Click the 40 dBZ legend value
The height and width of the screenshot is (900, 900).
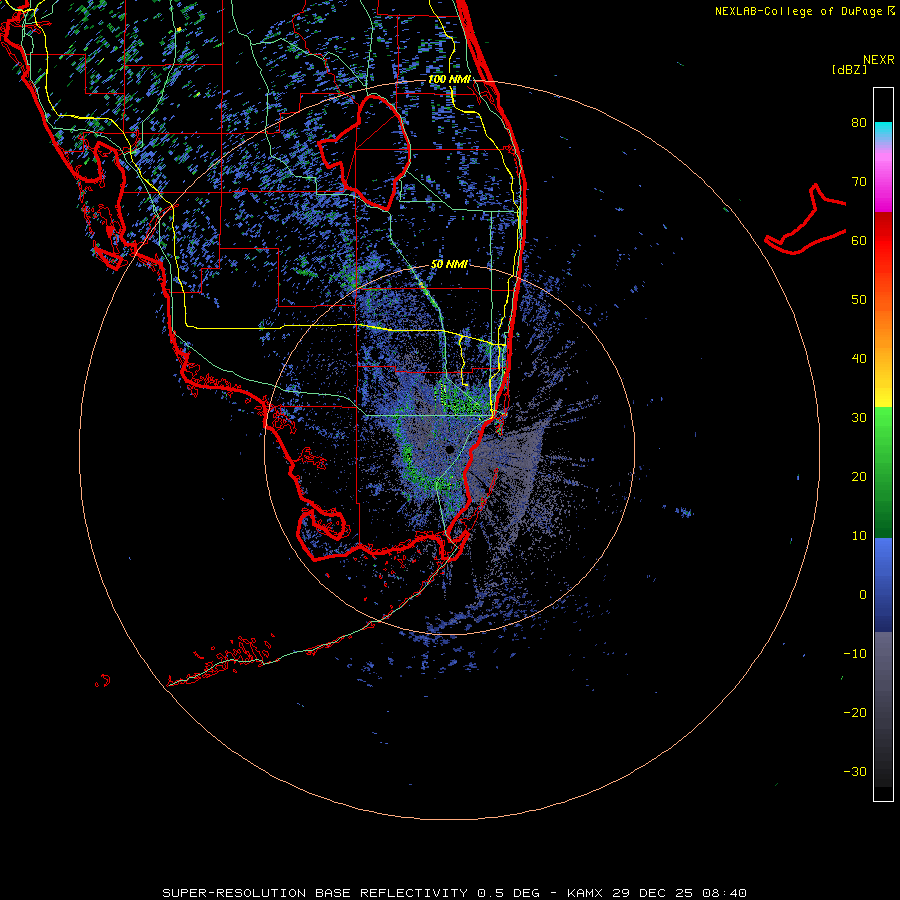[859, 359]
